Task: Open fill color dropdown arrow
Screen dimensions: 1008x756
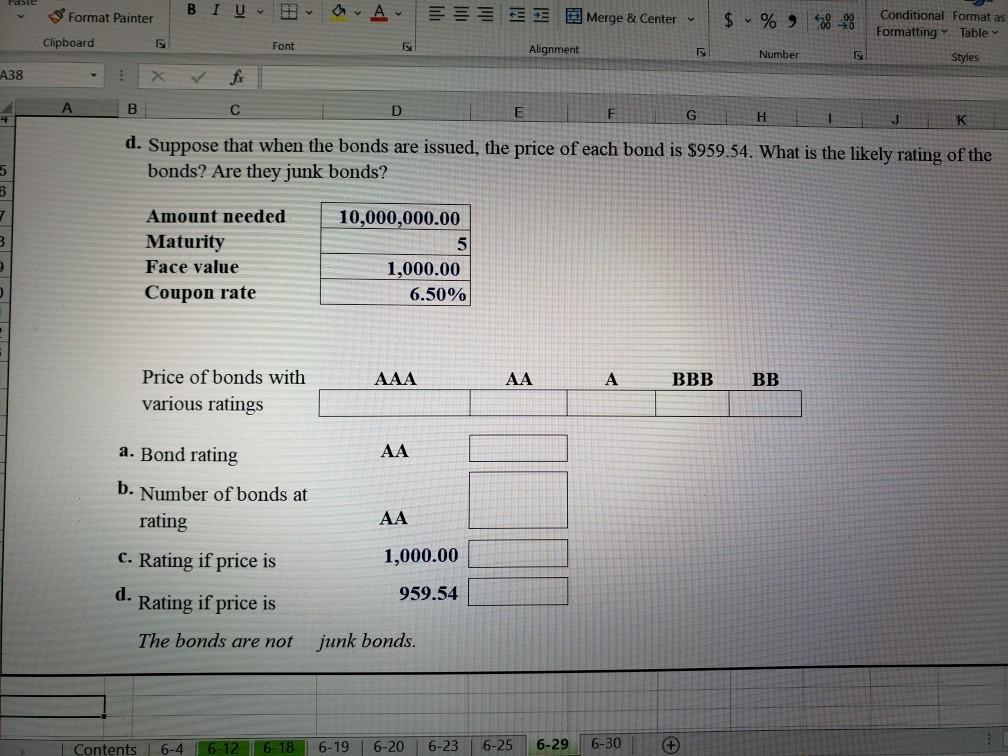Action: click(x=357, y=13)
